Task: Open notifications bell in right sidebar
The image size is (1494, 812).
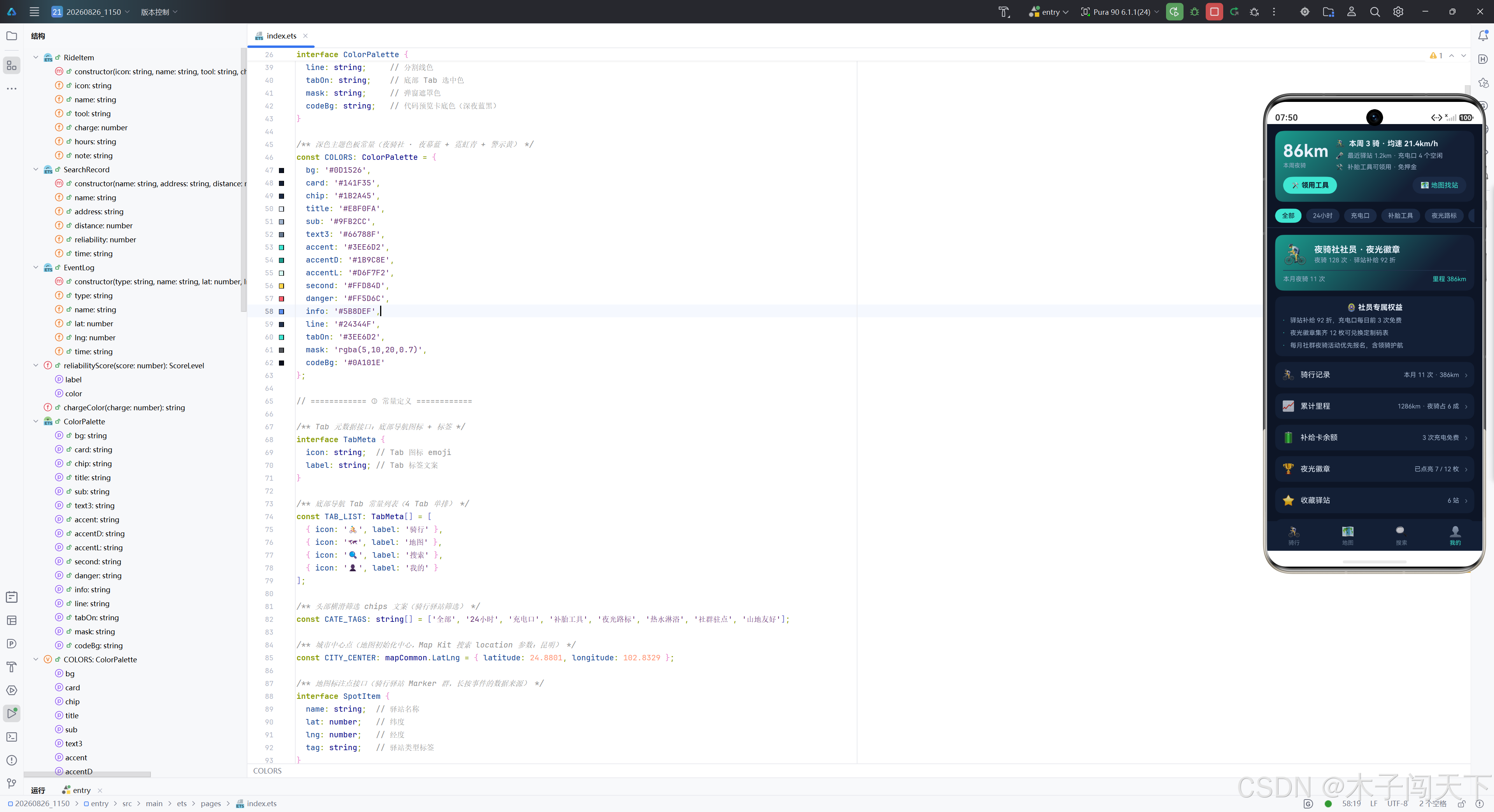Action: pos(1483,36)
